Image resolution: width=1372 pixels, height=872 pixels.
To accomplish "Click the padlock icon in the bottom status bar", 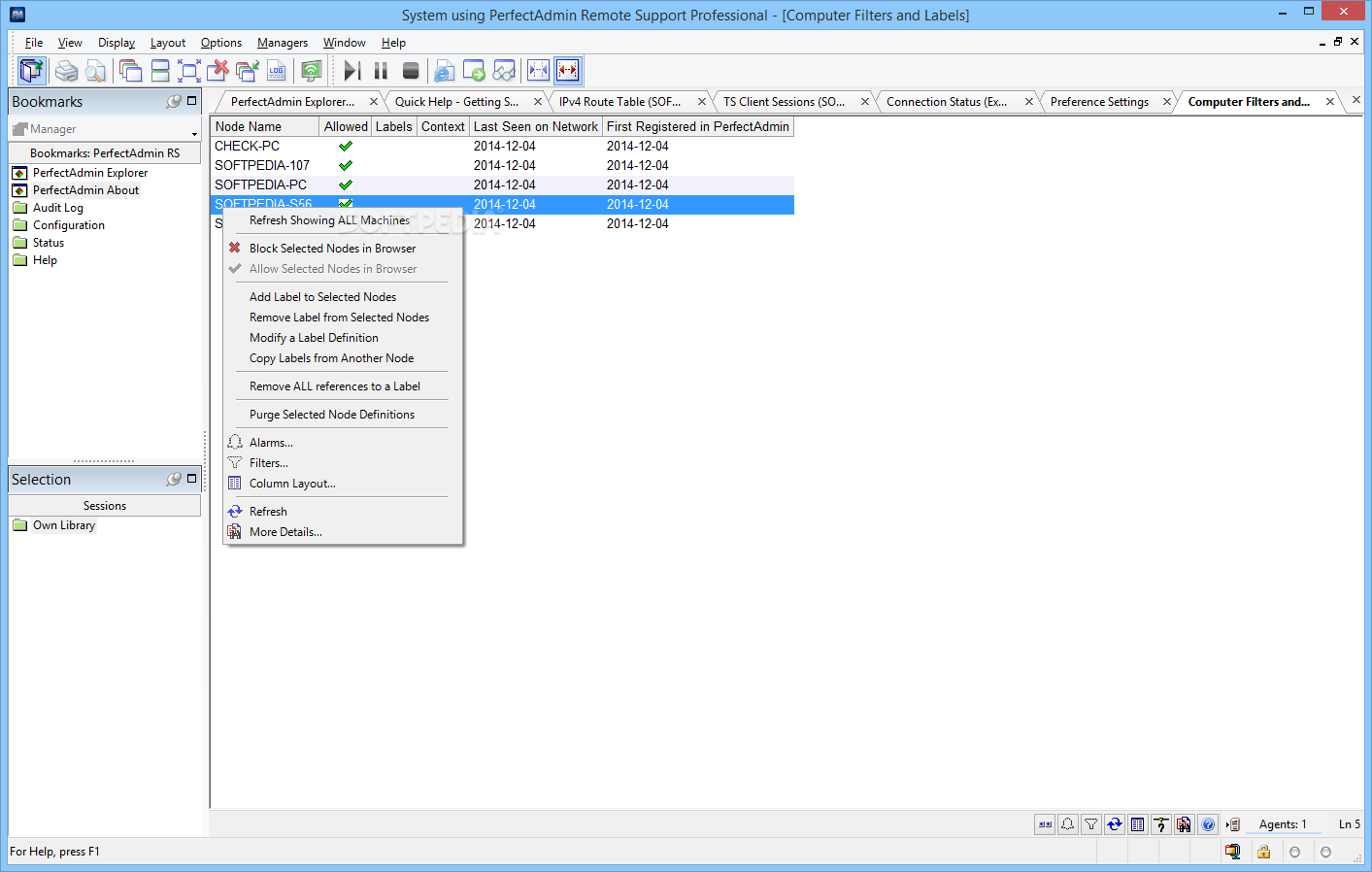I will coord(1263,852).
